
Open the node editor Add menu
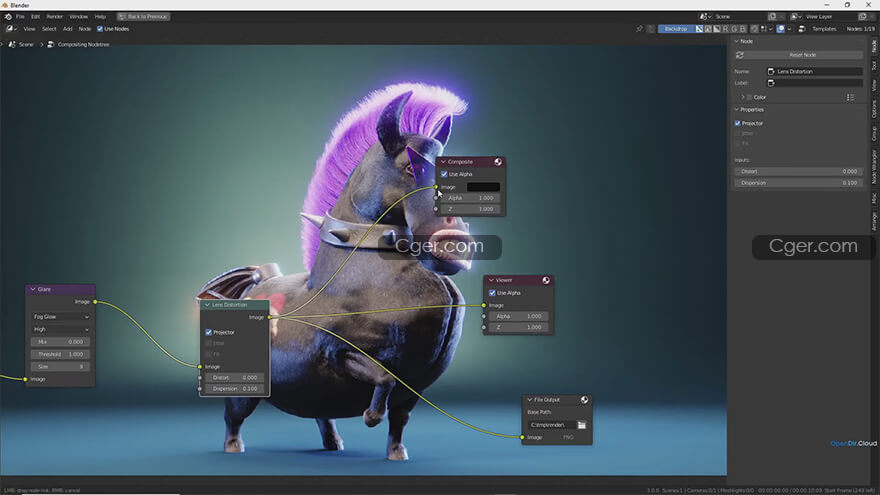pos(67,29)
